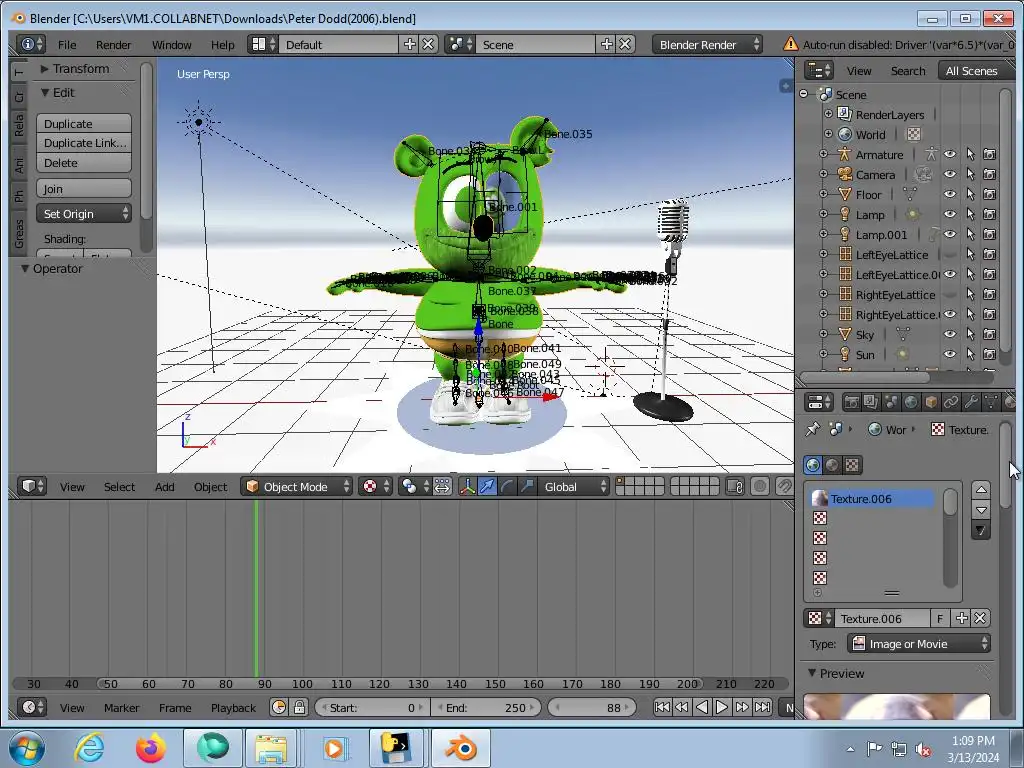
Task: Enable the scale manipulator icon
Action: coord(527,487)
